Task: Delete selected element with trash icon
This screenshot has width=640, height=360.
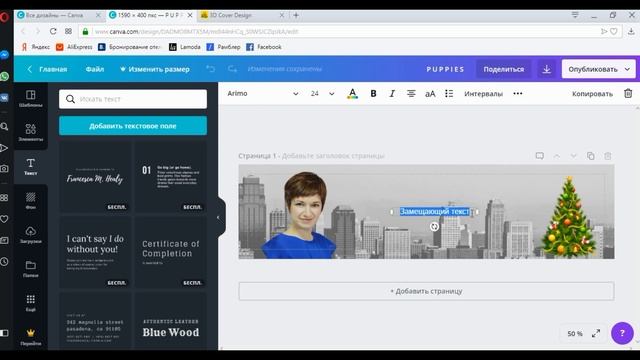Action: coord(628,93)
